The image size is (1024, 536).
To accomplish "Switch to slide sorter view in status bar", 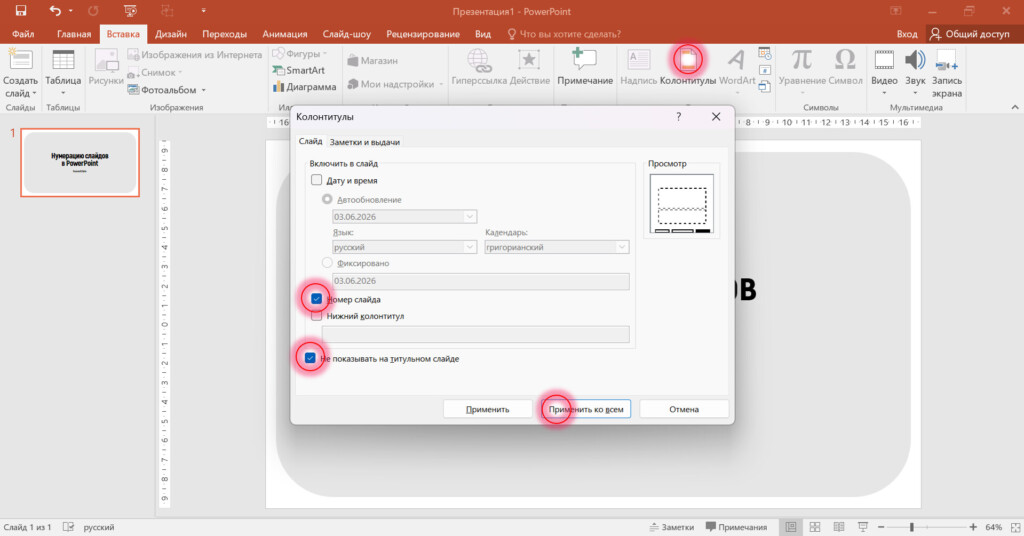I will point(814,527).
